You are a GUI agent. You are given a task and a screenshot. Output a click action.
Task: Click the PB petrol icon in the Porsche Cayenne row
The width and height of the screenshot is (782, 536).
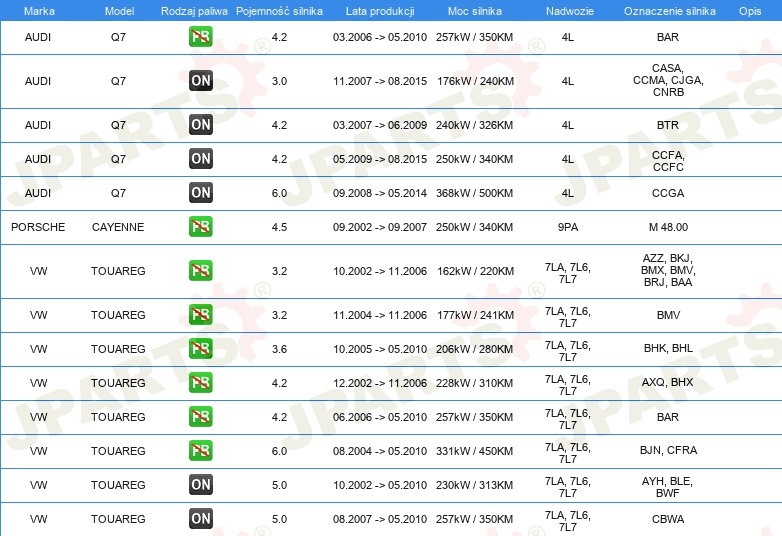point(201,227)
